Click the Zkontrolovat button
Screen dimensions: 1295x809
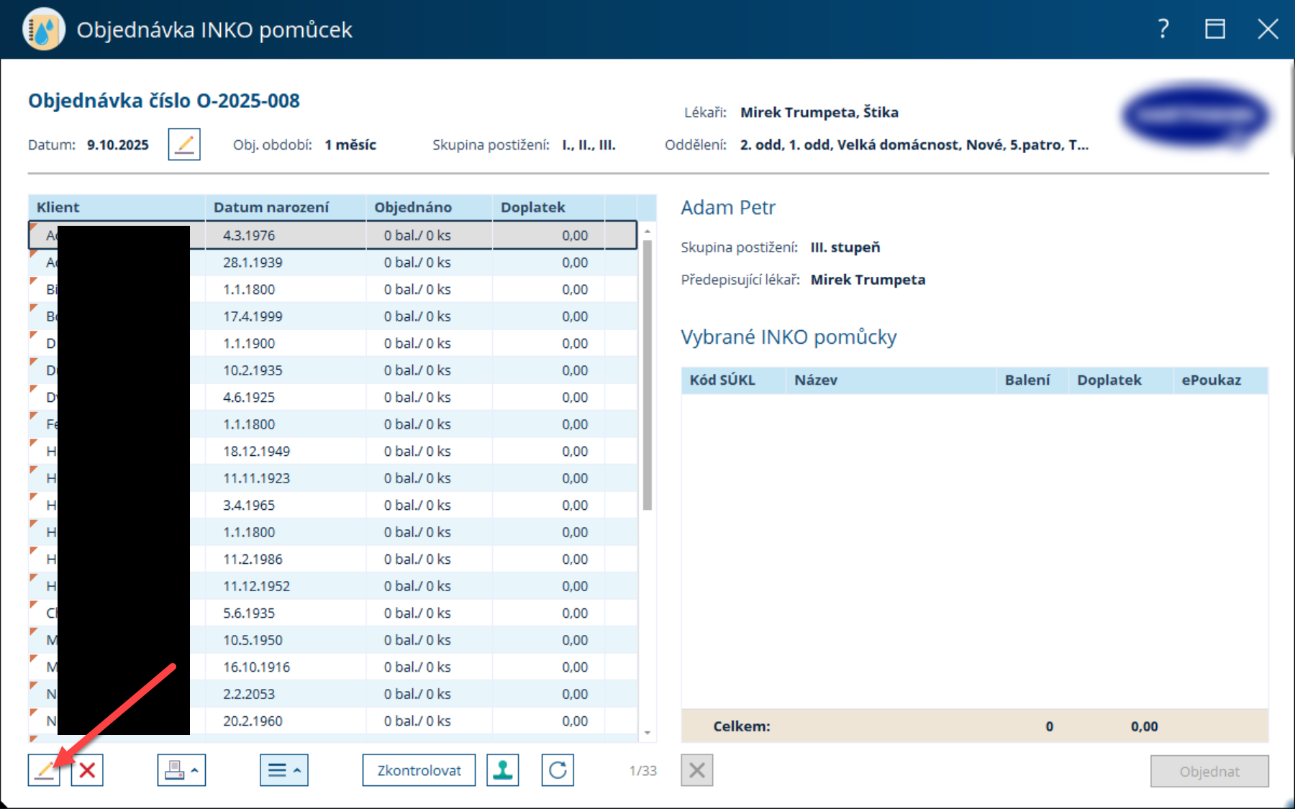(x=419, y=770)
